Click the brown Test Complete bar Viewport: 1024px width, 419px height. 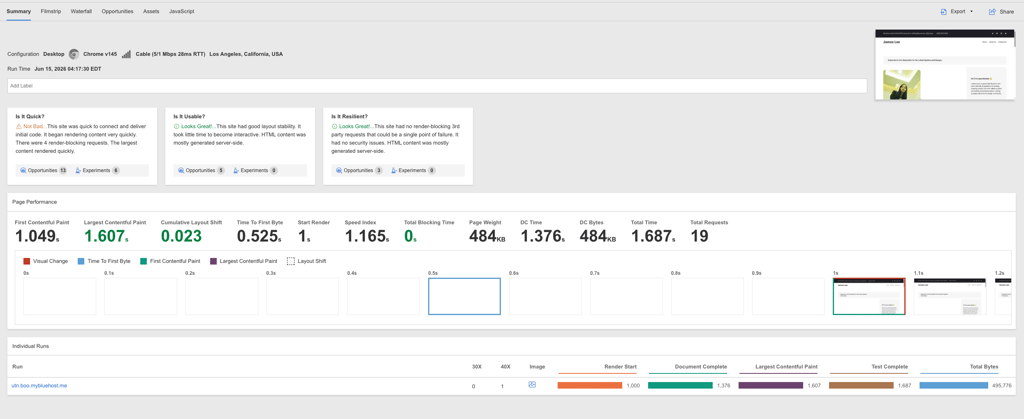tap(861, 386)
